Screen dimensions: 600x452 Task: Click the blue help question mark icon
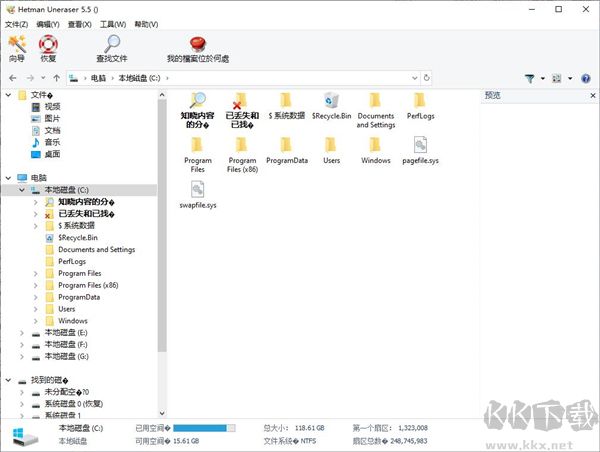[x=586, y=77]
